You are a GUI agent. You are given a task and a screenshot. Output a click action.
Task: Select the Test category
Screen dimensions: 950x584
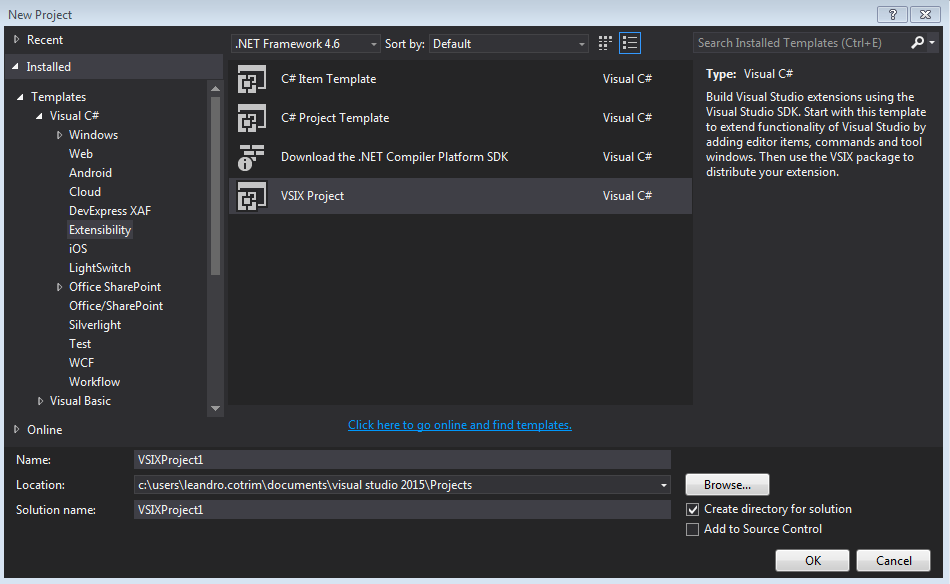coord(80,344)
